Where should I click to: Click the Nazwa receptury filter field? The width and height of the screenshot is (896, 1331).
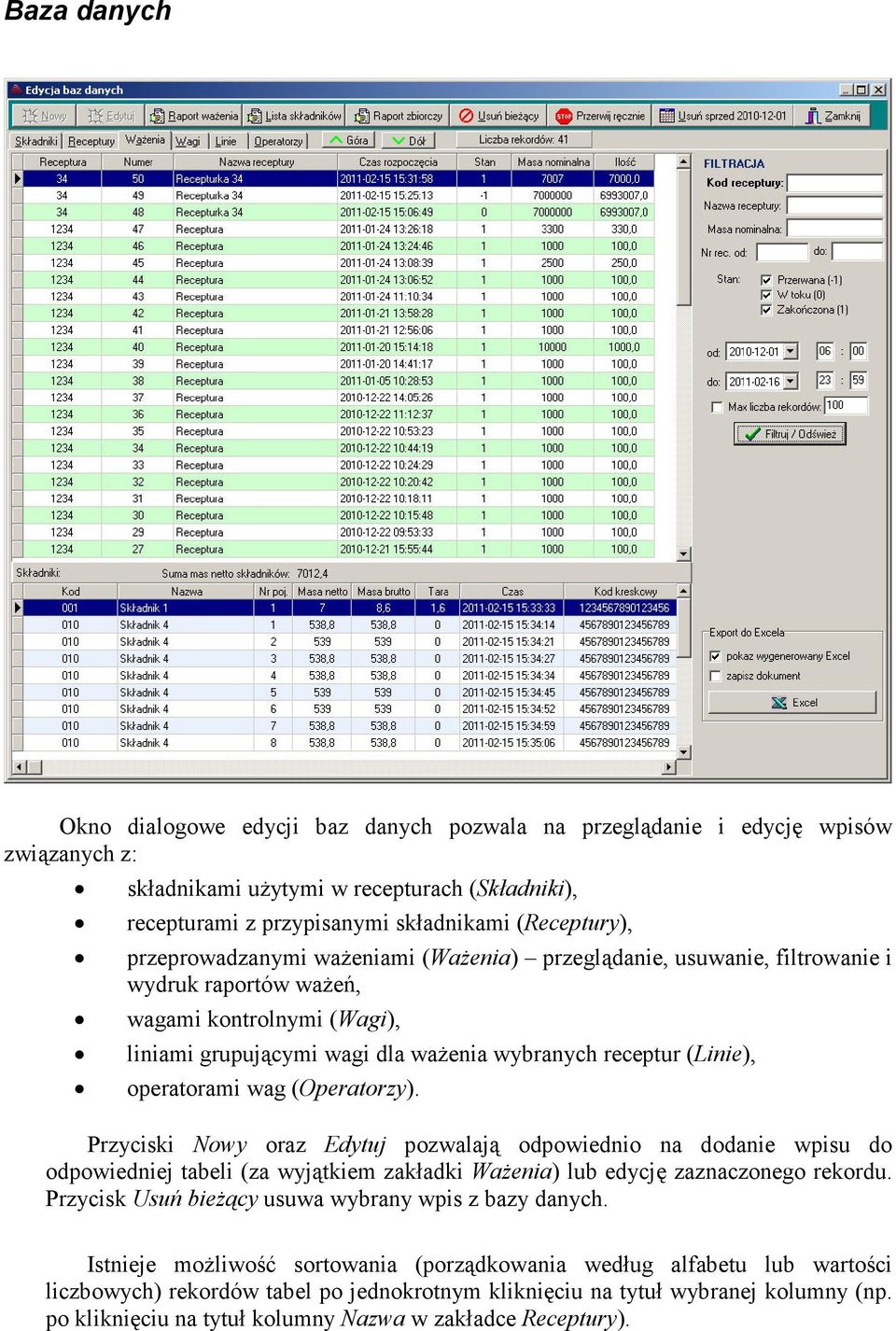click(834, 204)
